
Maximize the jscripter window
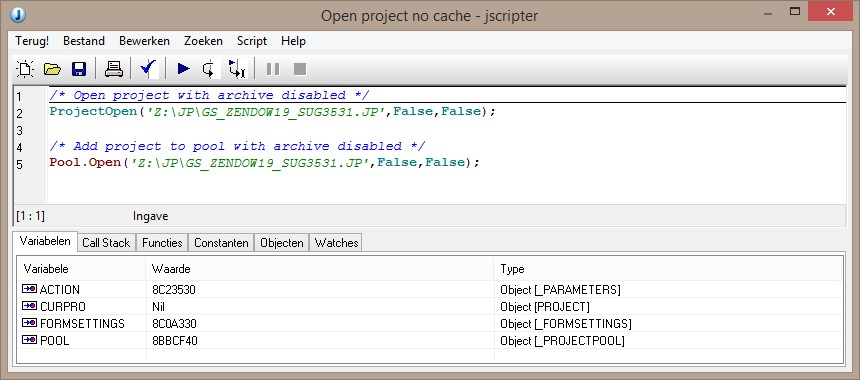coord(794,11)
